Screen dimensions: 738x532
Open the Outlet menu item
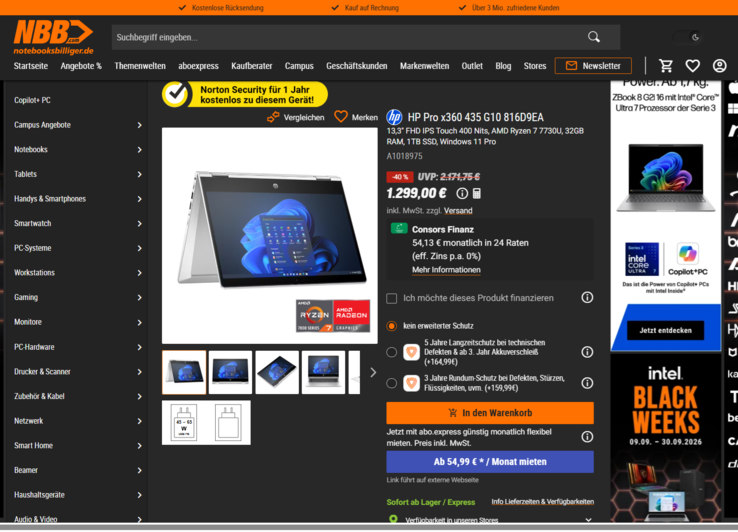click(x=472, y=66)
